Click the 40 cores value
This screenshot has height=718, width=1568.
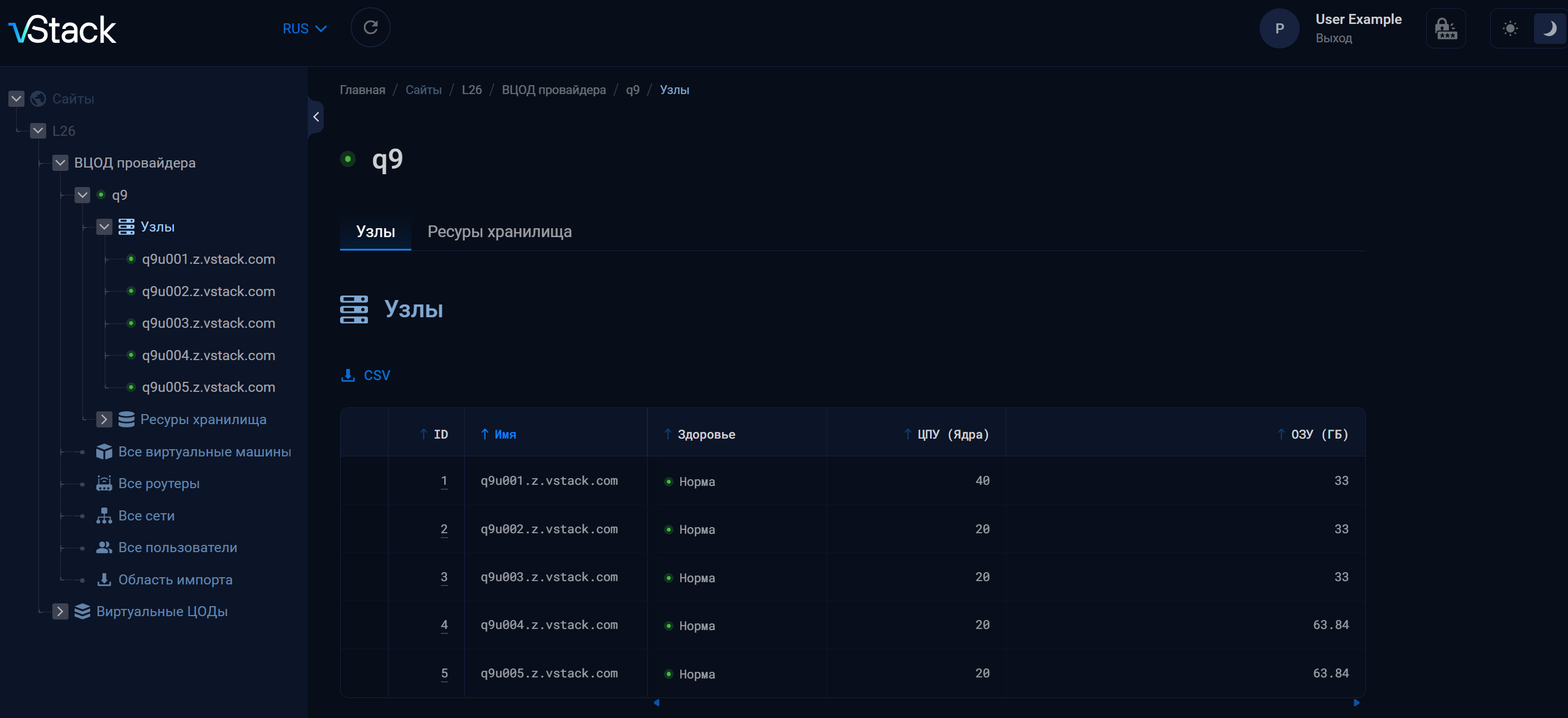pos(982,481)
